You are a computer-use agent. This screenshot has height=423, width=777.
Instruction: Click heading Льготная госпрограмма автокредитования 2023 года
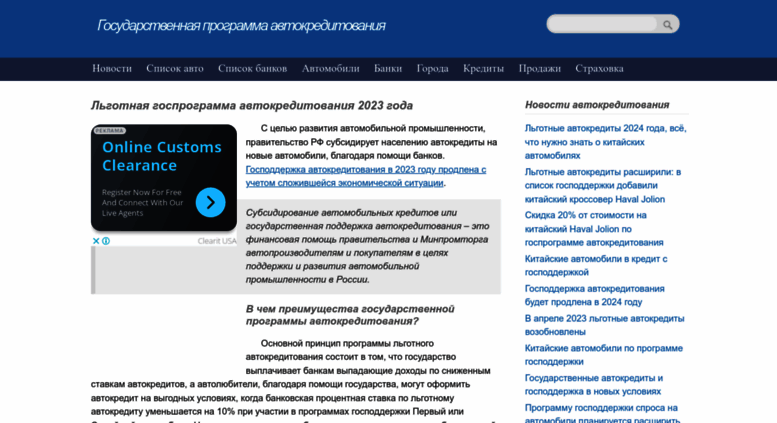pos(252,106)
